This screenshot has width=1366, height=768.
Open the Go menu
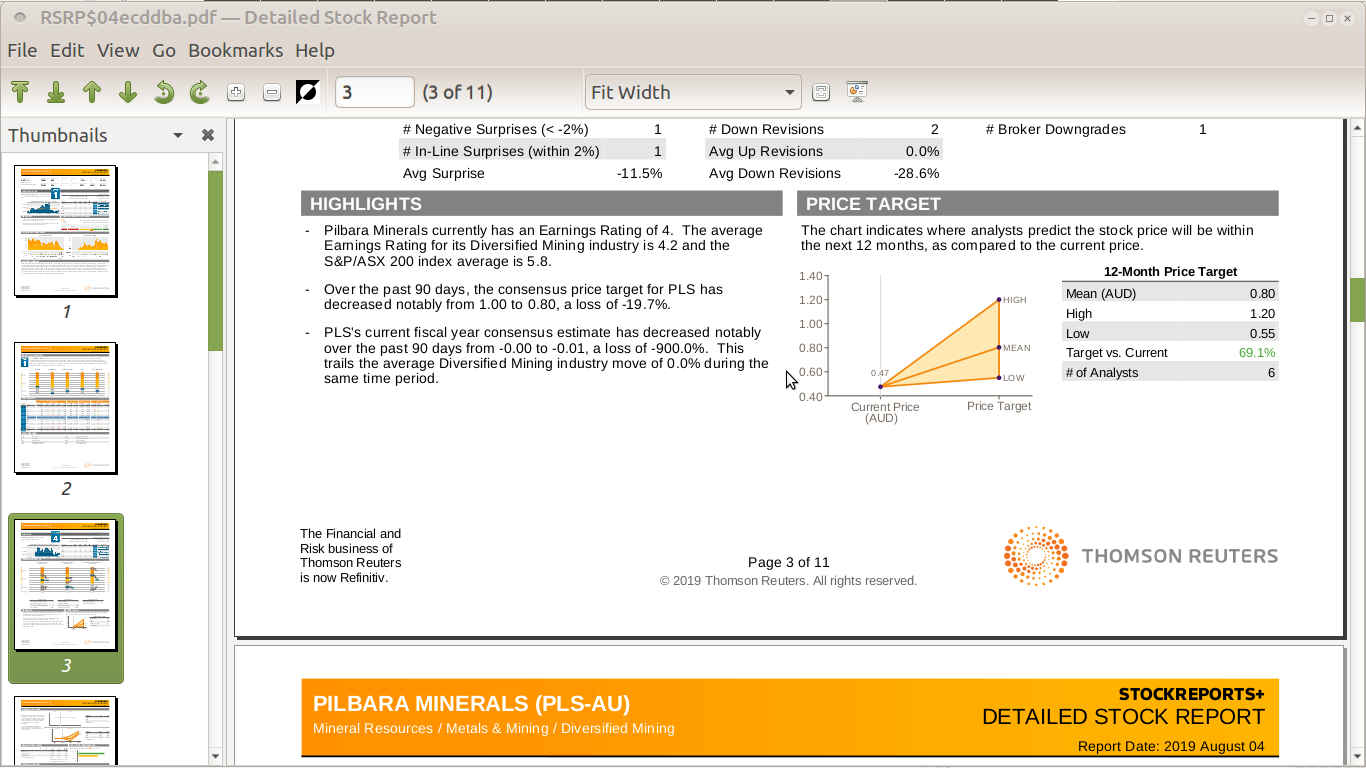click(164, 50)
